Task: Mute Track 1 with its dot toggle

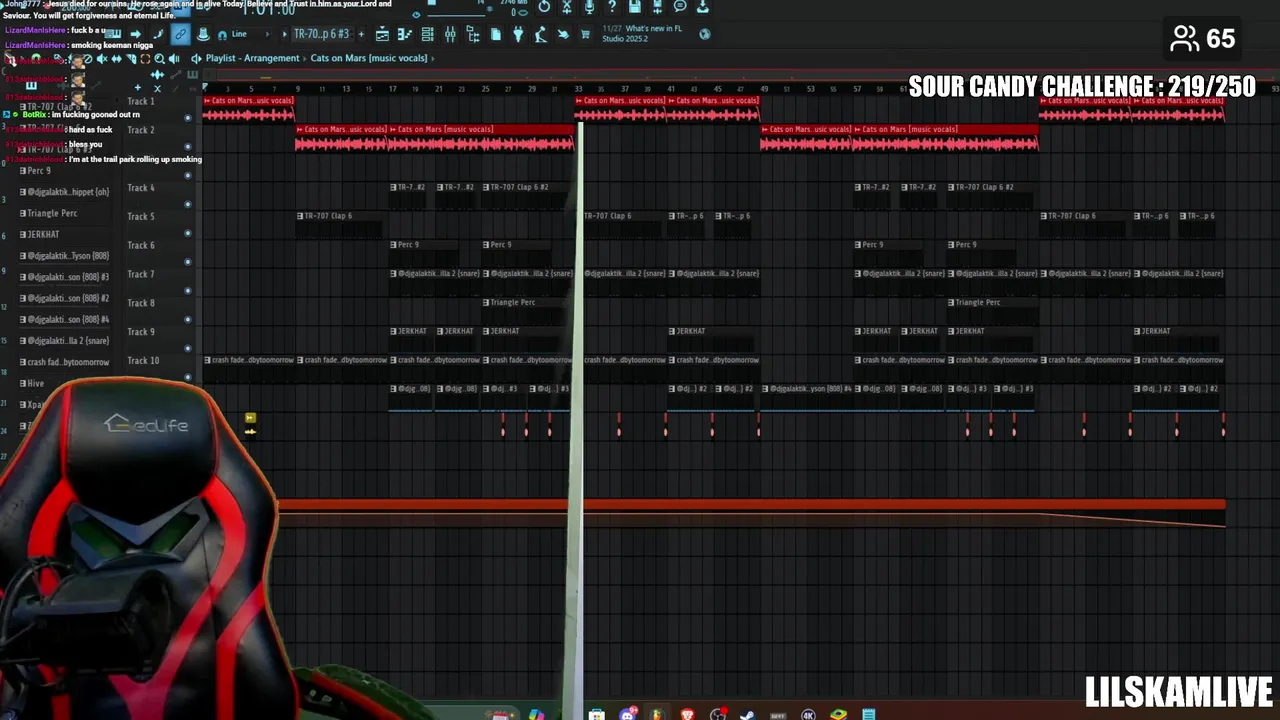Action: pyautogui.click(x=187, y=118)
